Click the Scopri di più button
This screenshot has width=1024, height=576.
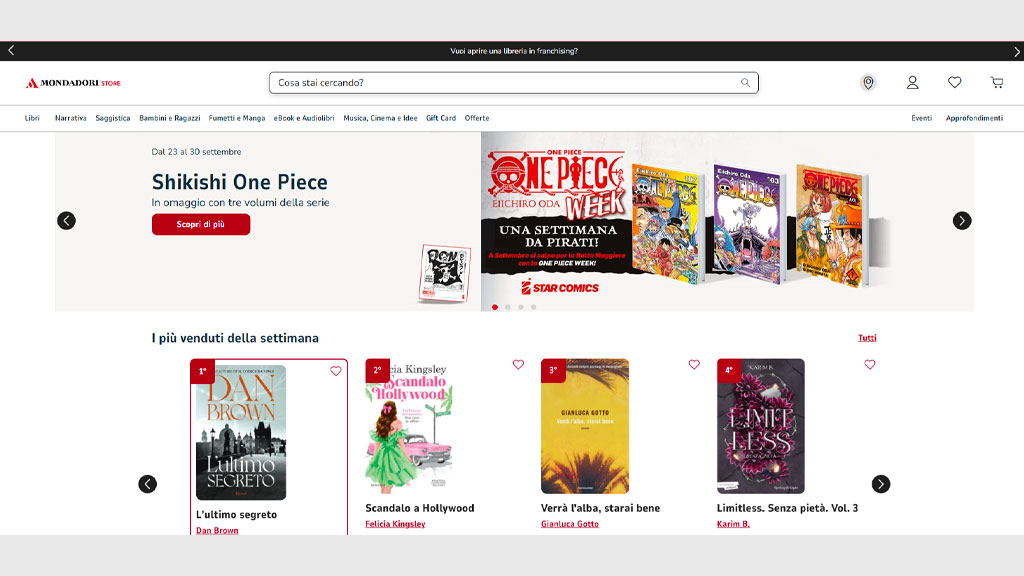[x=201, y=225]
